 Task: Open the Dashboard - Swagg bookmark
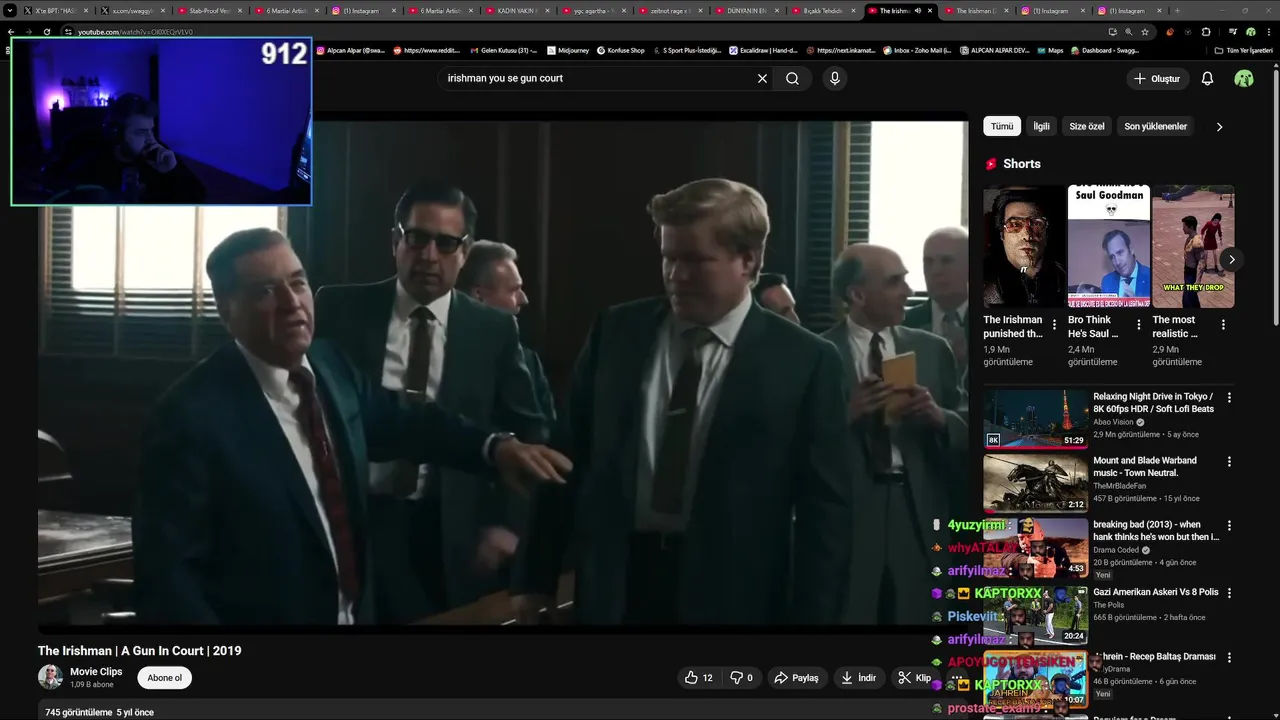tap(1104, 50)
